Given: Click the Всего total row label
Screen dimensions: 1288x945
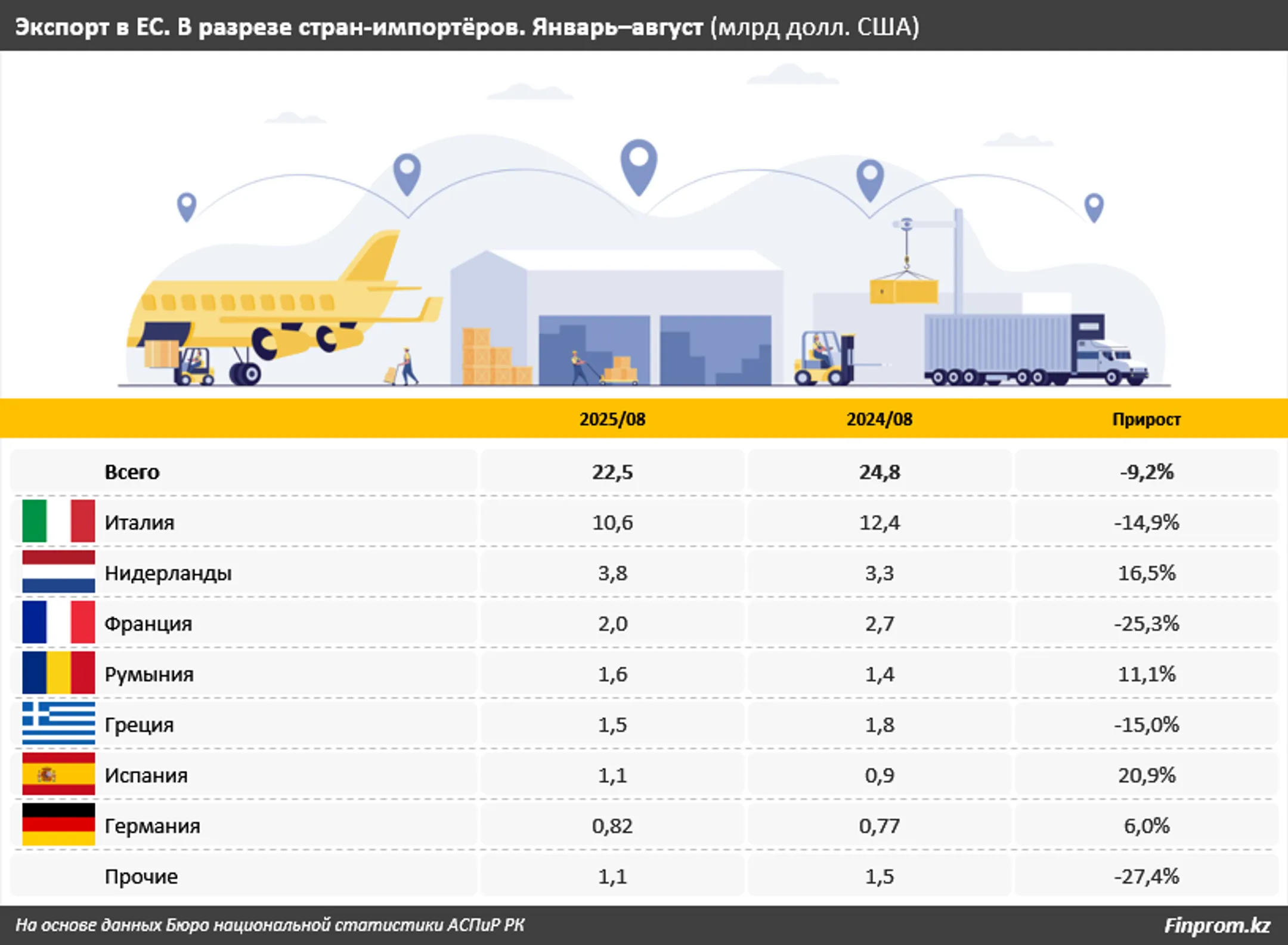Looking at the screenshot, I should [x=132, y=472].
